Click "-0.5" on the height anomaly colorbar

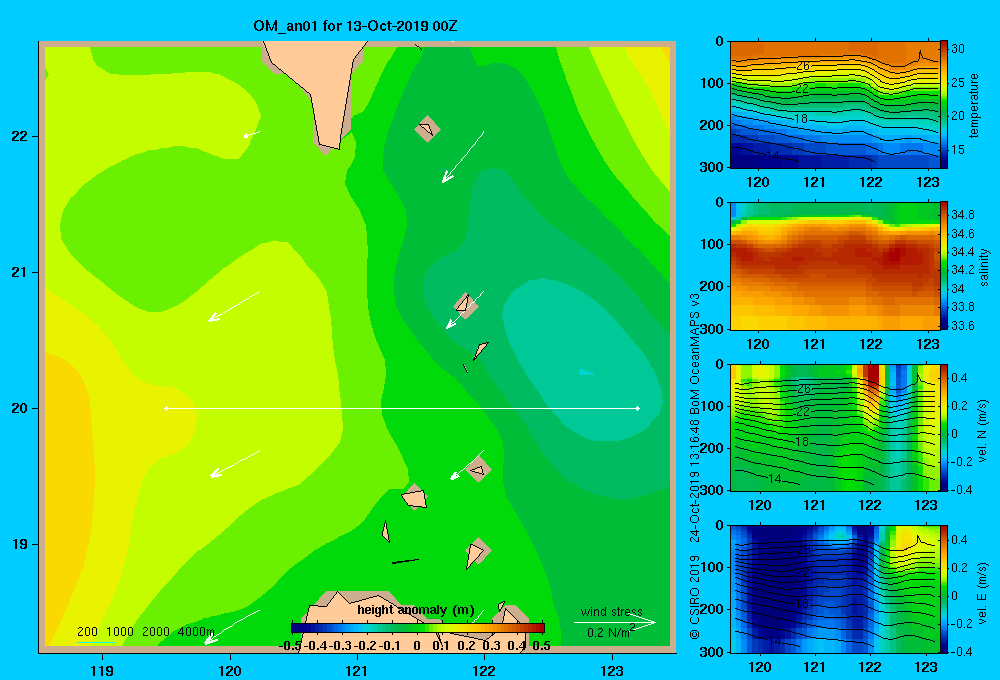(290, 646)
